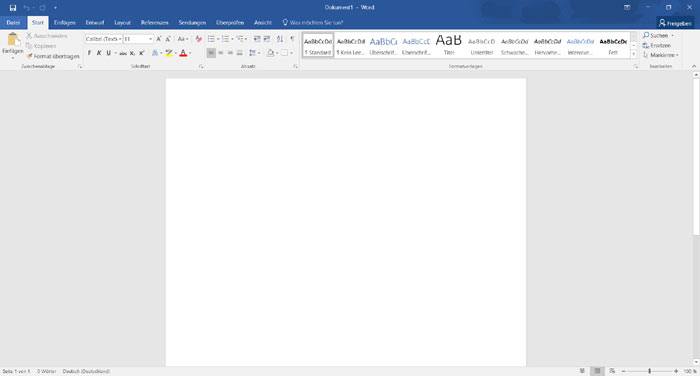Click the Save icon in quick access toolbar
The width and height of the screenshot is (700, 376).
(x=13, y=8)
